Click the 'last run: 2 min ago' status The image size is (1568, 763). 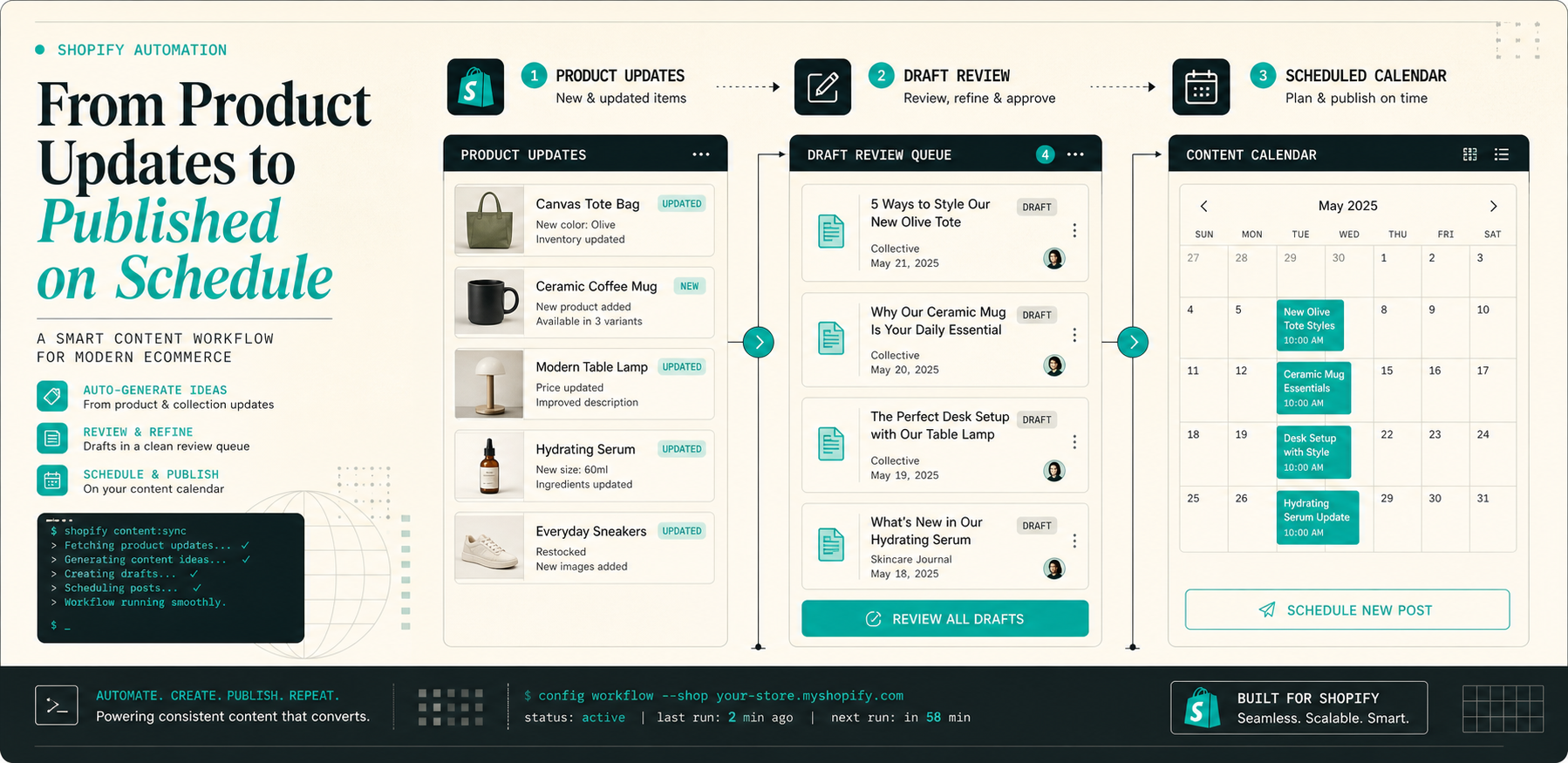pos(725,718)
